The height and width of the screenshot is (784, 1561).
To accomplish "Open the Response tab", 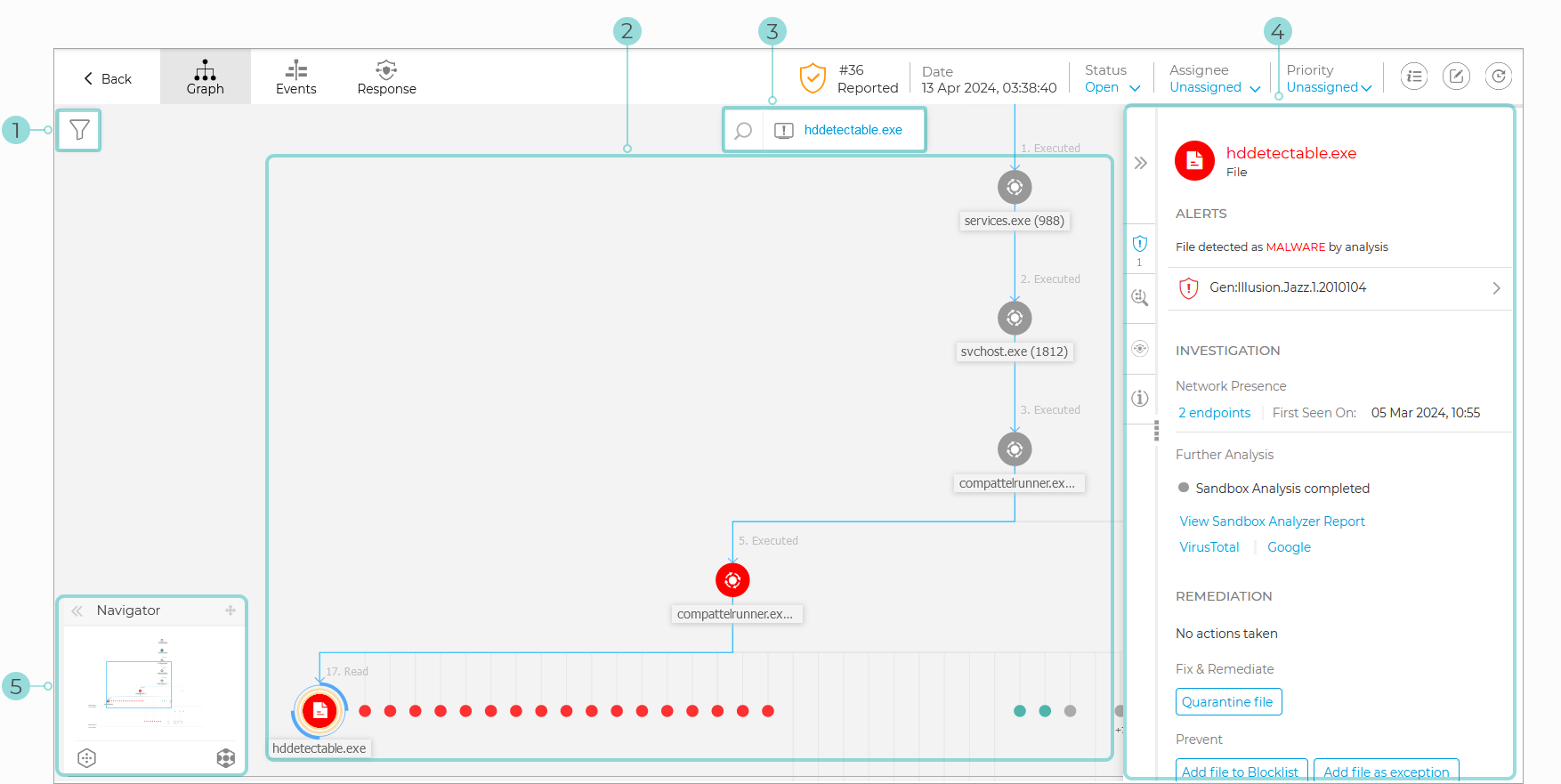I will pos(386,77).
